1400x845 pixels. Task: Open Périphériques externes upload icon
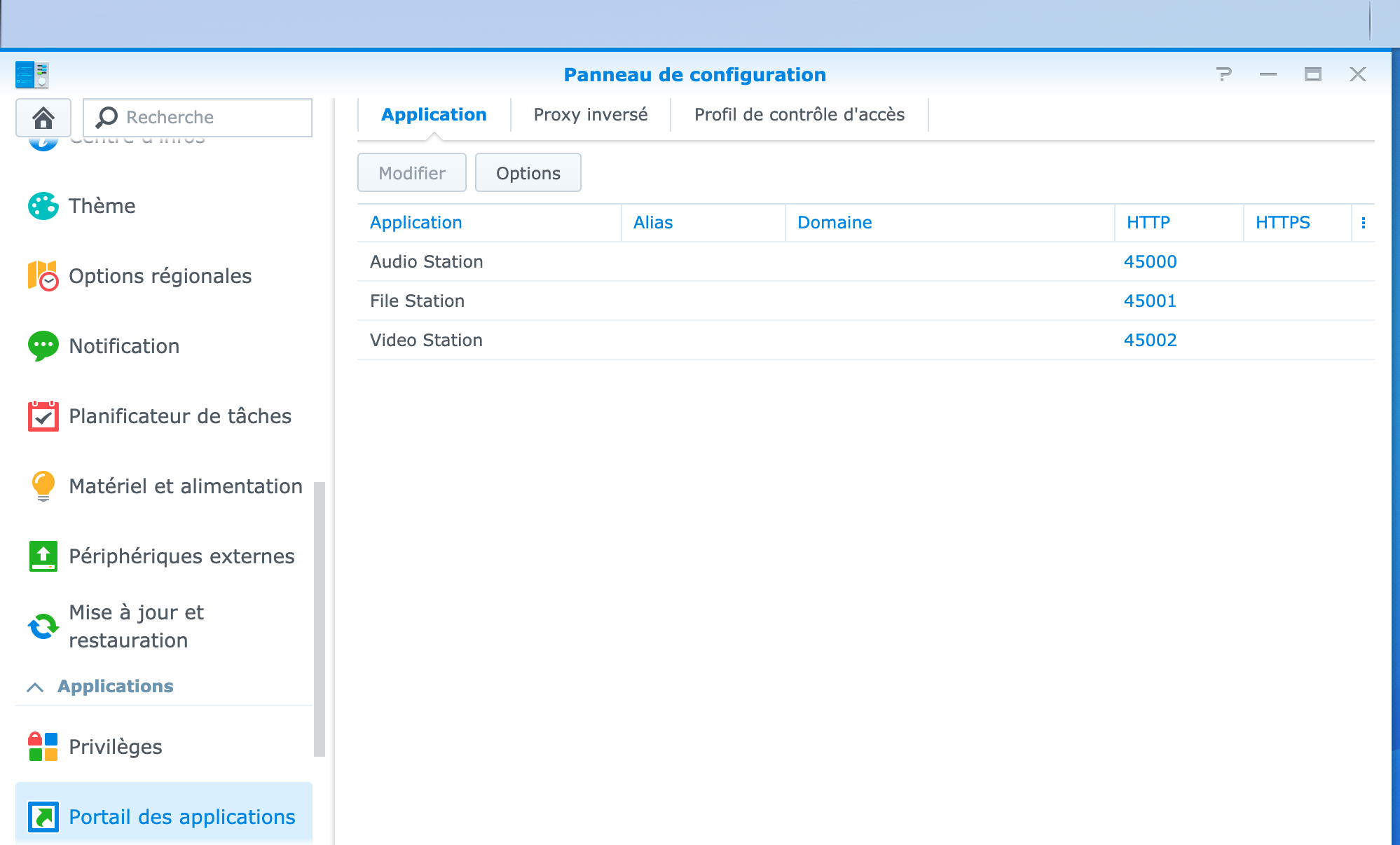(x=43, y=556)
